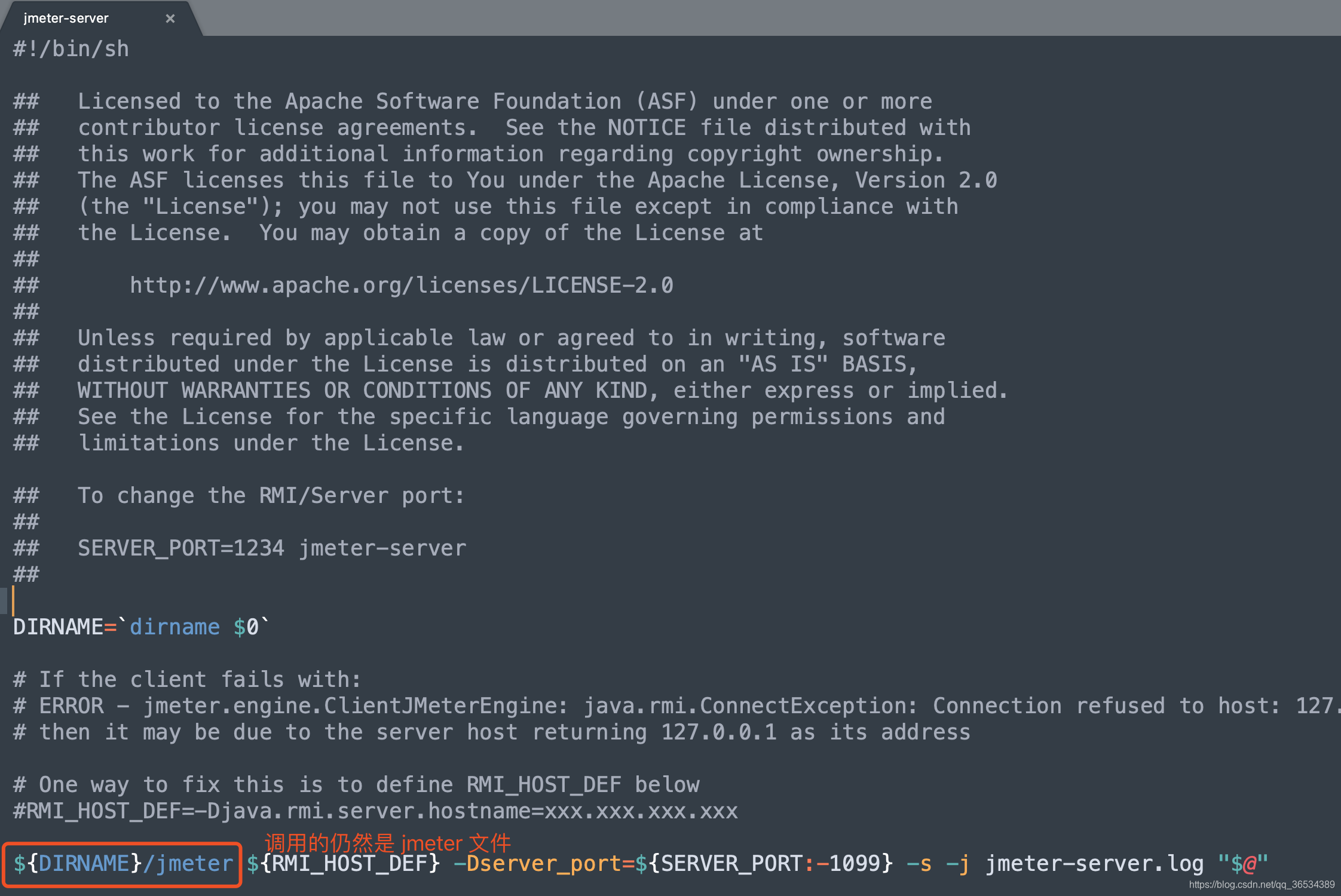This screenshot has height=896, width=1341.
Task: Click the '$0' argument after dirname
Action: pyautogui.click(x=246, y=627)
